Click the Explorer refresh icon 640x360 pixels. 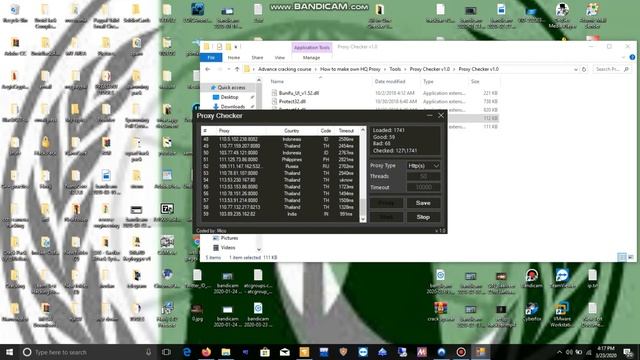coord(584,69)
